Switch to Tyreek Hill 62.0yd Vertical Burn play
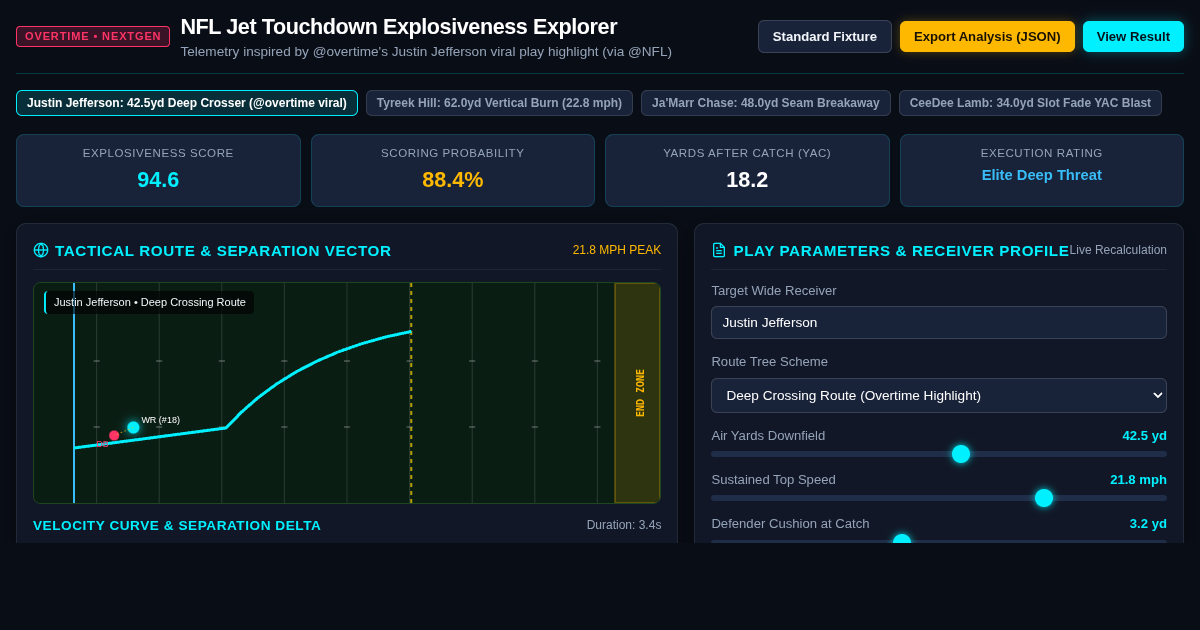Image resolution: width=1200 pixels, height=630 pixels. (x=499, y=103)
